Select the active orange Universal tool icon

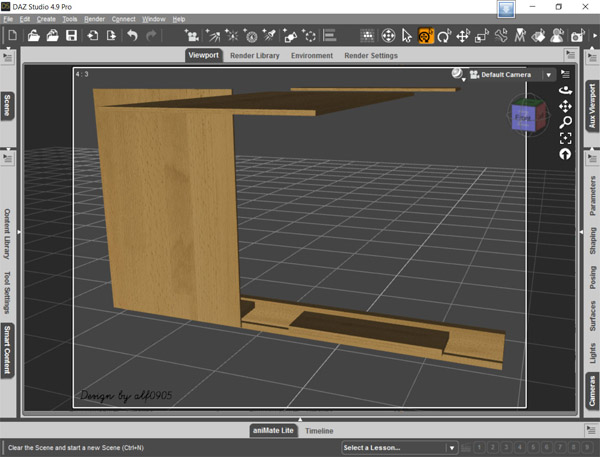pyautogui.click(x=425, y=36)
